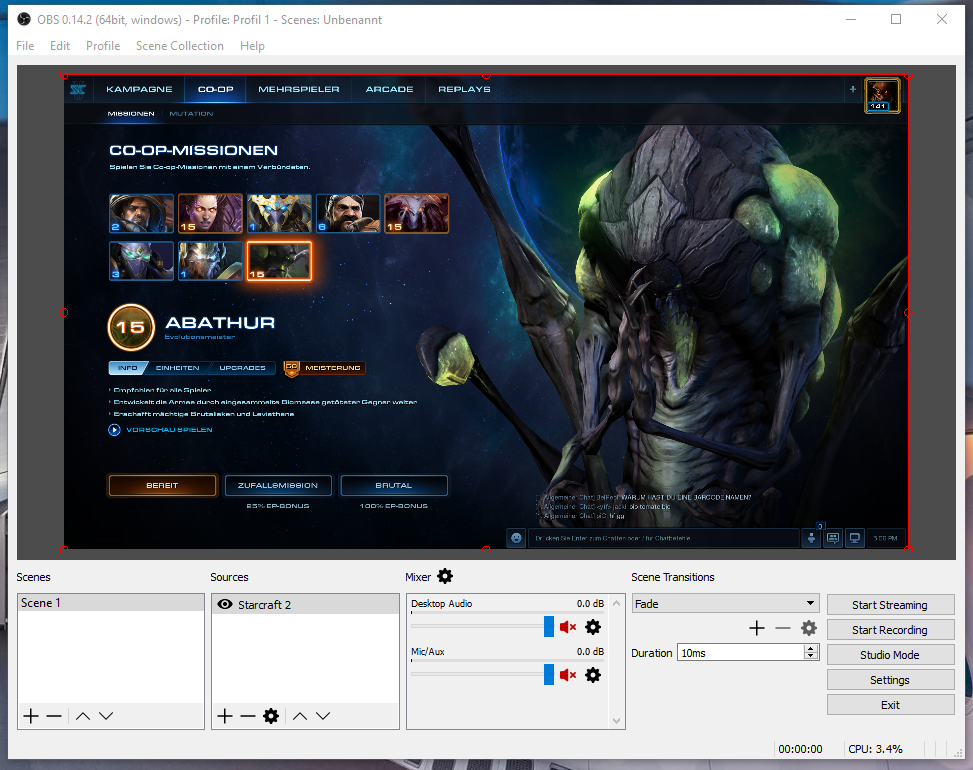
Task: Move scene up arrow
Action: (83, 716)
